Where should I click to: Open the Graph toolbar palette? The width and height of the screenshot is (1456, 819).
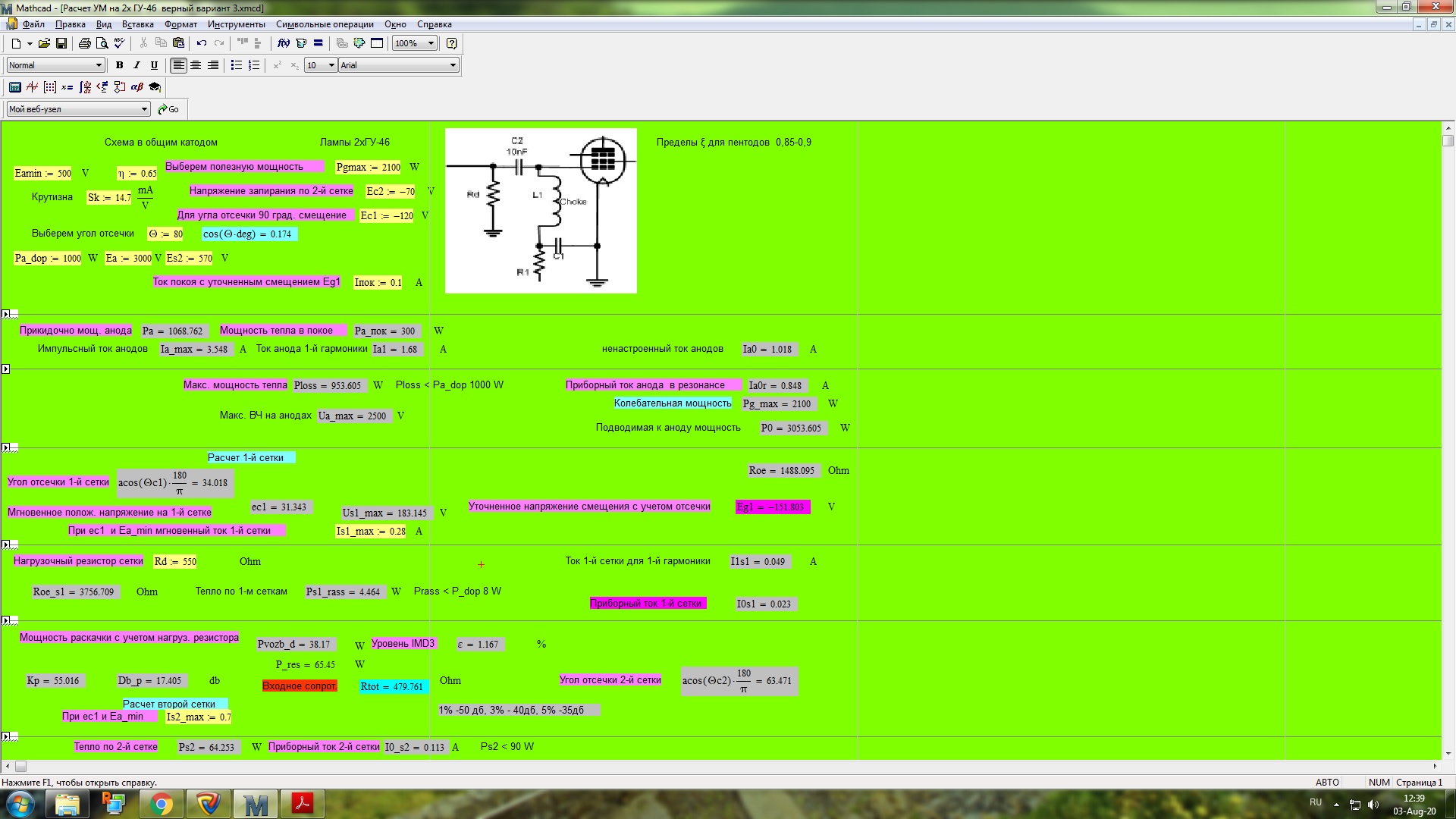(x=33, y=87)
